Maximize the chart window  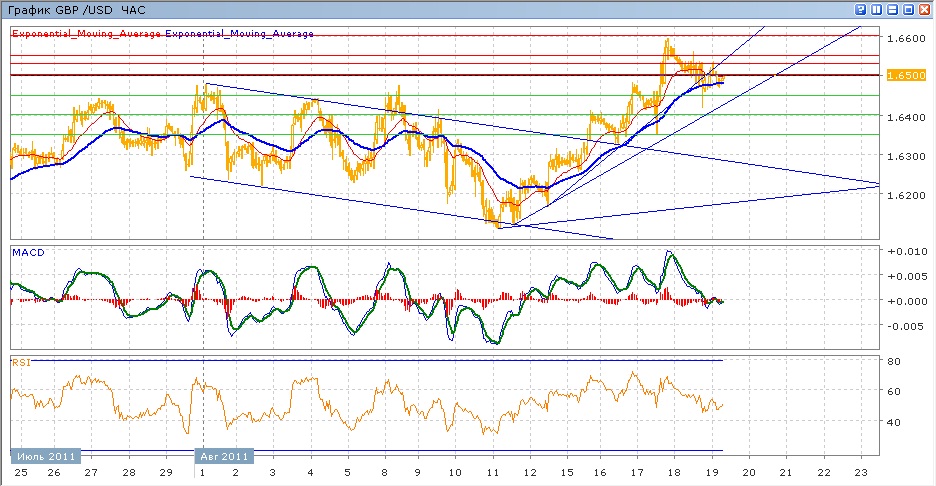[909, 9]
